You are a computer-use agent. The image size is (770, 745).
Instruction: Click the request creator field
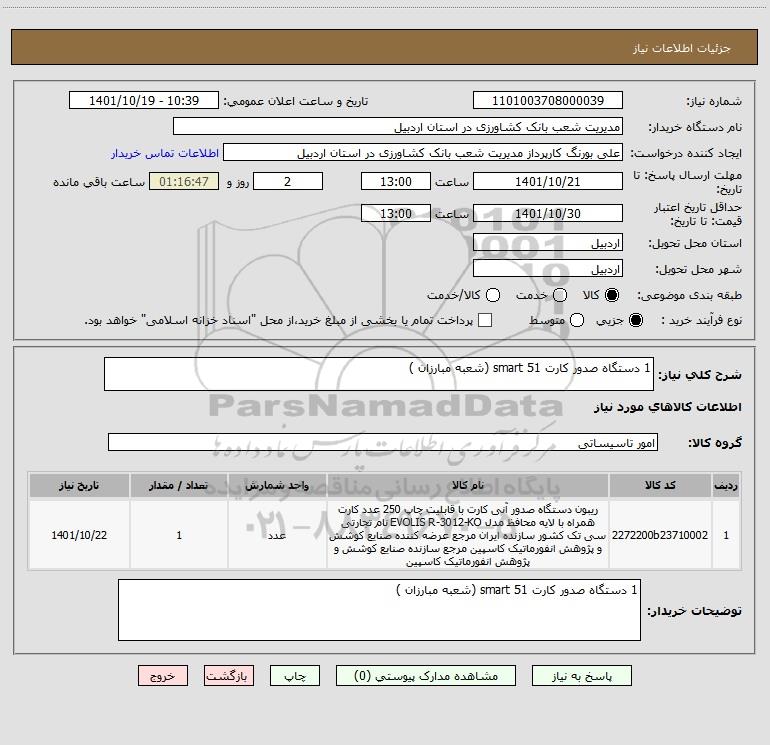(x=423, y=152)
